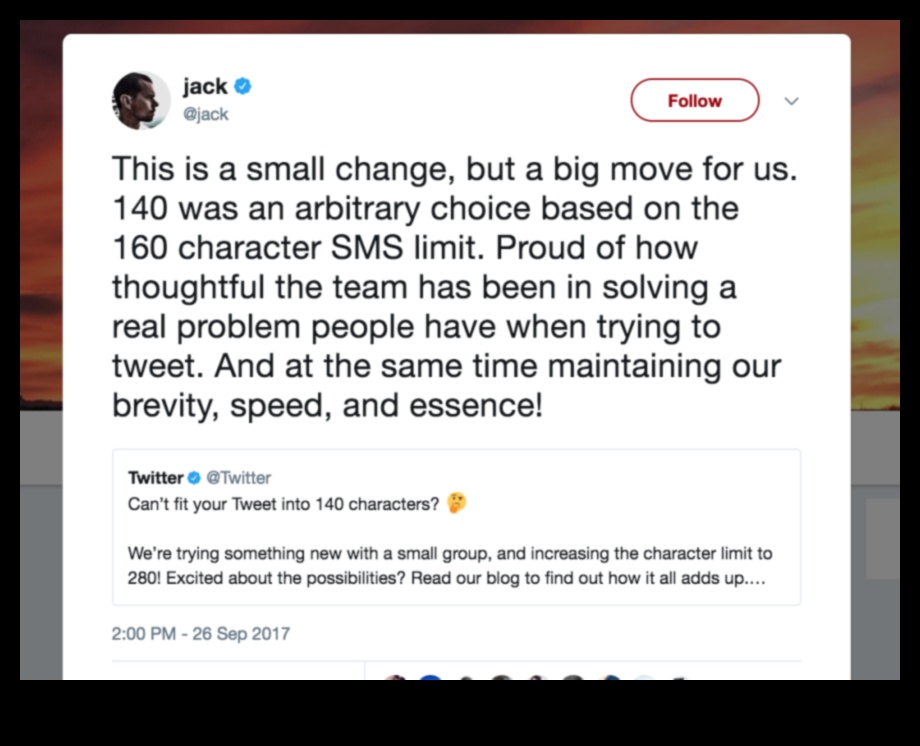Screen dimensions: 920x746
Task: Open profile via the jack display name
Action: coord(205,87)
